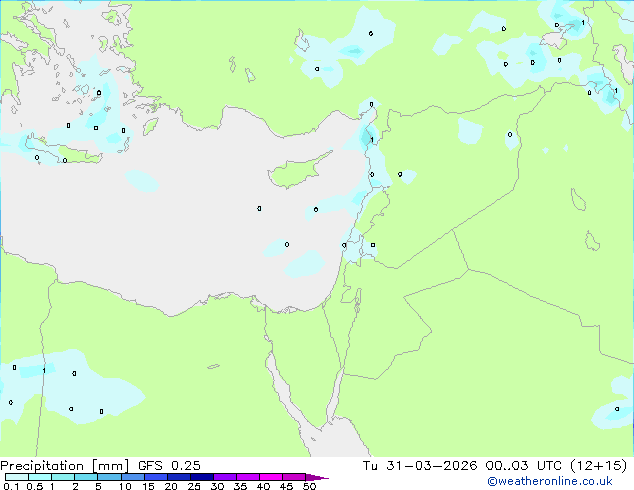Click the 2–5 mm legend color swatch

coord(86,477)
